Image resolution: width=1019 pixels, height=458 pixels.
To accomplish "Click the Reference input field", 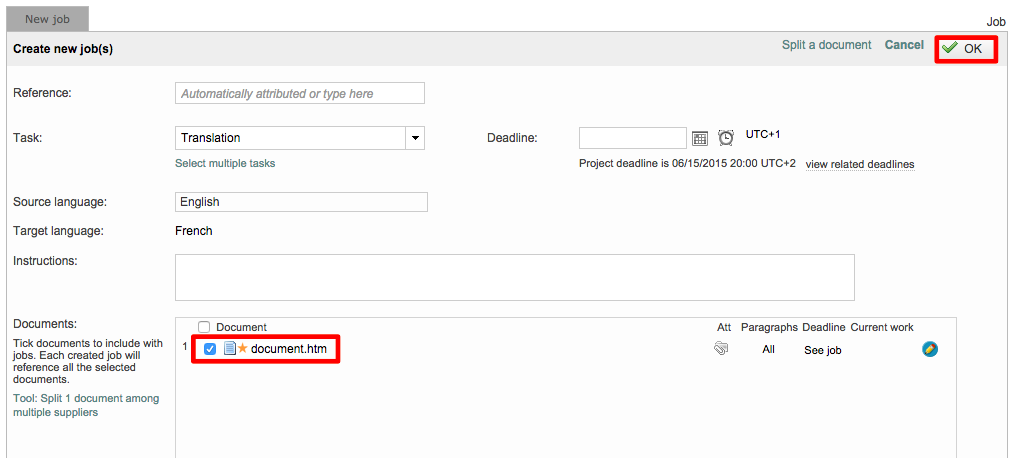I will 300,93.
